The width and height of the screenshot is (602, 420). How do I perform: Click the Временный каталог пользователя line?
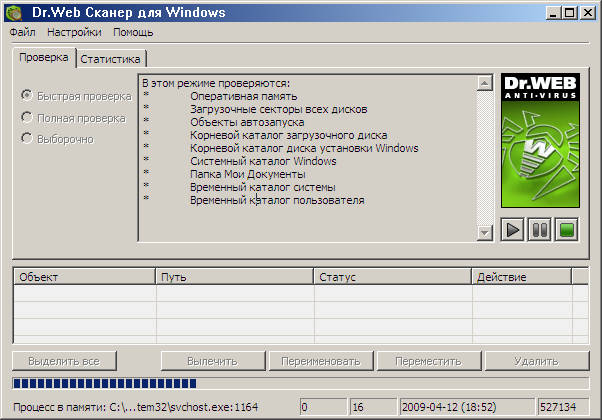pyautogui.click(x=277, y=201)
